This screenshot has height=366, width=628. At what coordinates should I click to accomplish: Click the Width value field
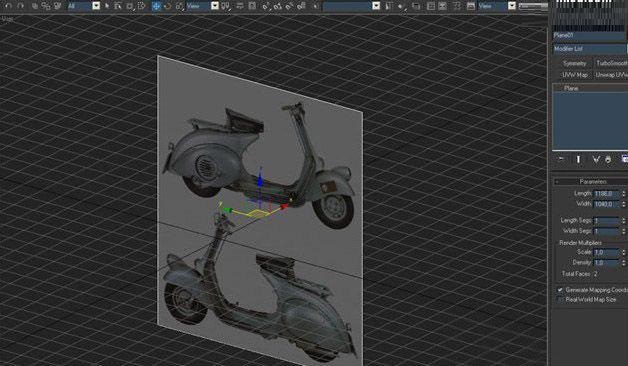tap(606, 204)
